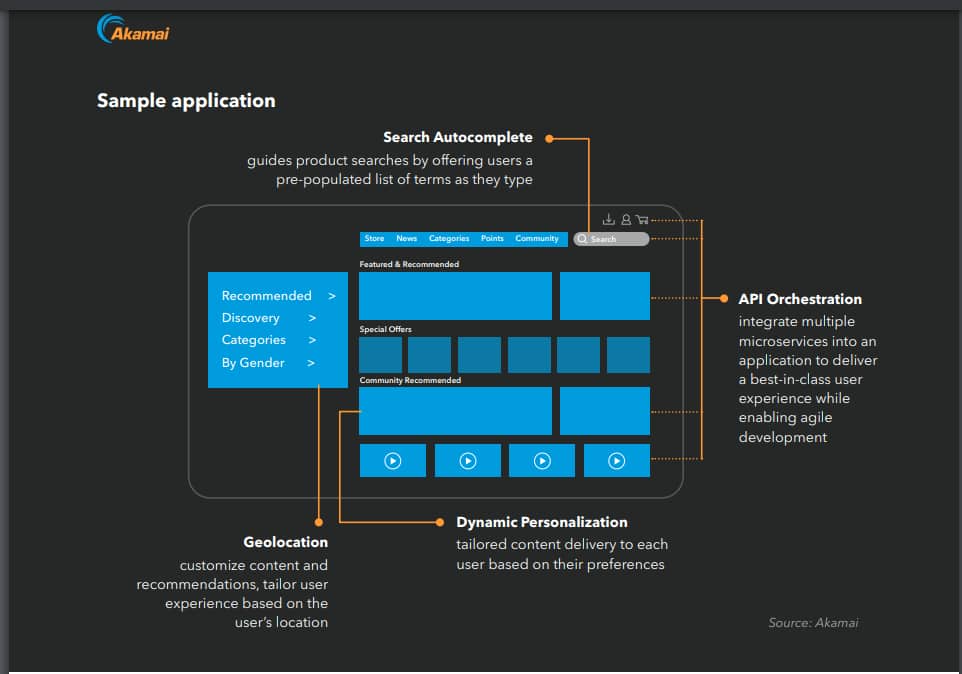
Task: Open the shopping cart icon
Action: coord(642,220)
